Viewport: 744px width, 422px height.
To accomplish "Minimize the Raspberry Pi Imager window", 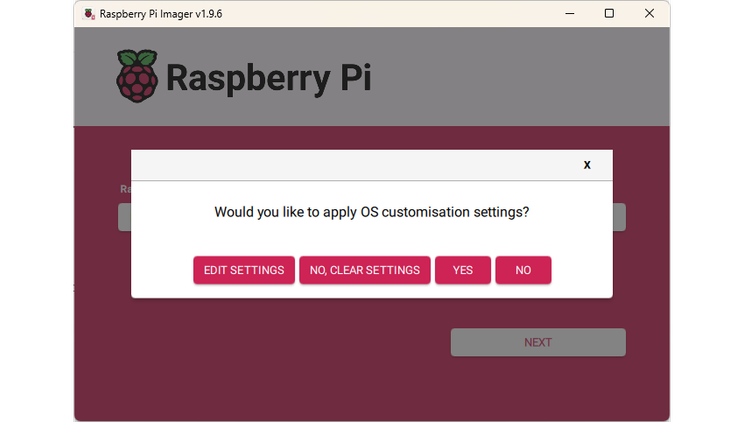I will 570,13.
